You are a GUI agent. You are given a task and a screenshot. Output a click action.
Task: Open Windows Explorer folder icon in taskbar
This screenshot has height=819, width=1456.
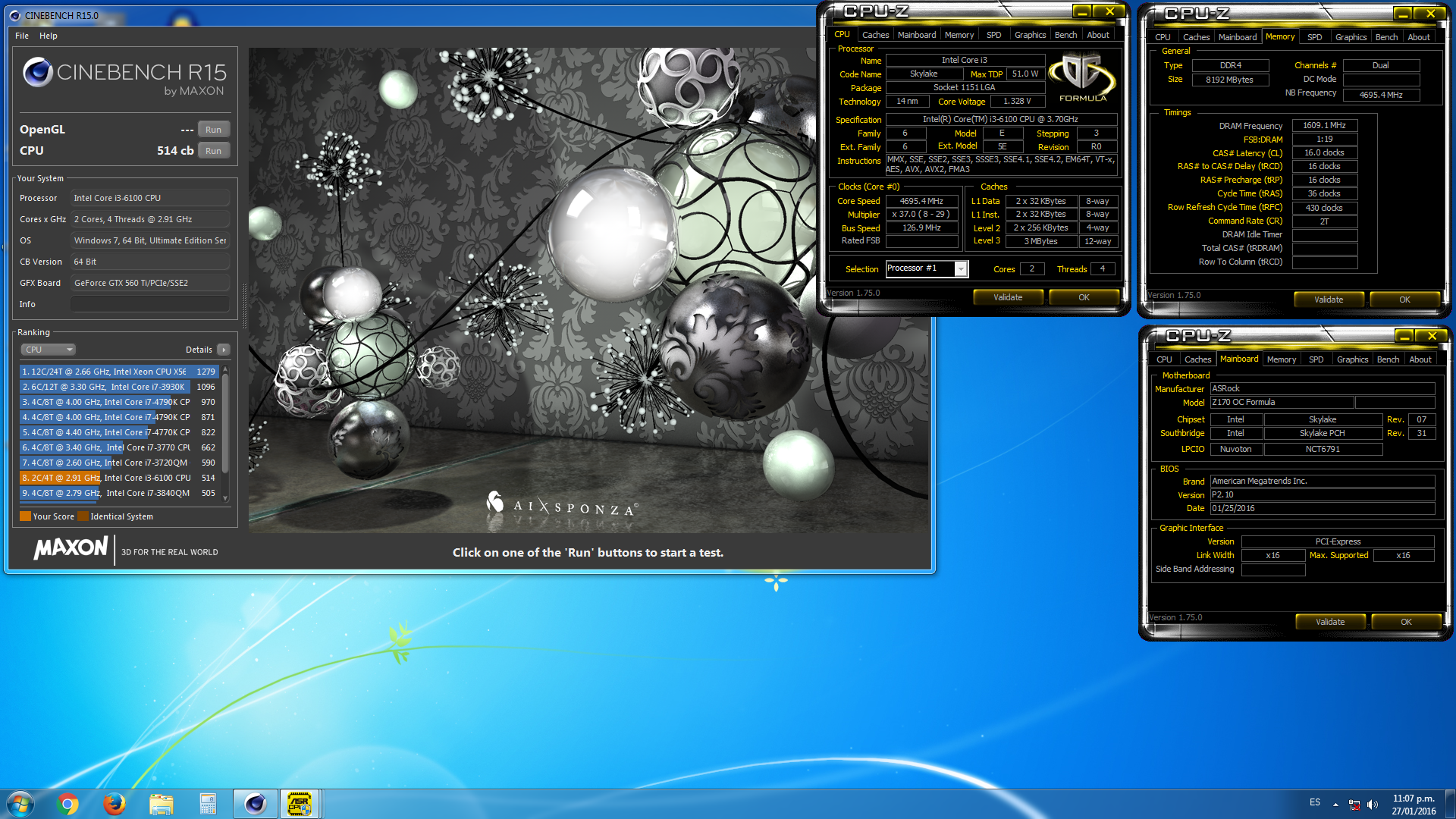point(161,804)
